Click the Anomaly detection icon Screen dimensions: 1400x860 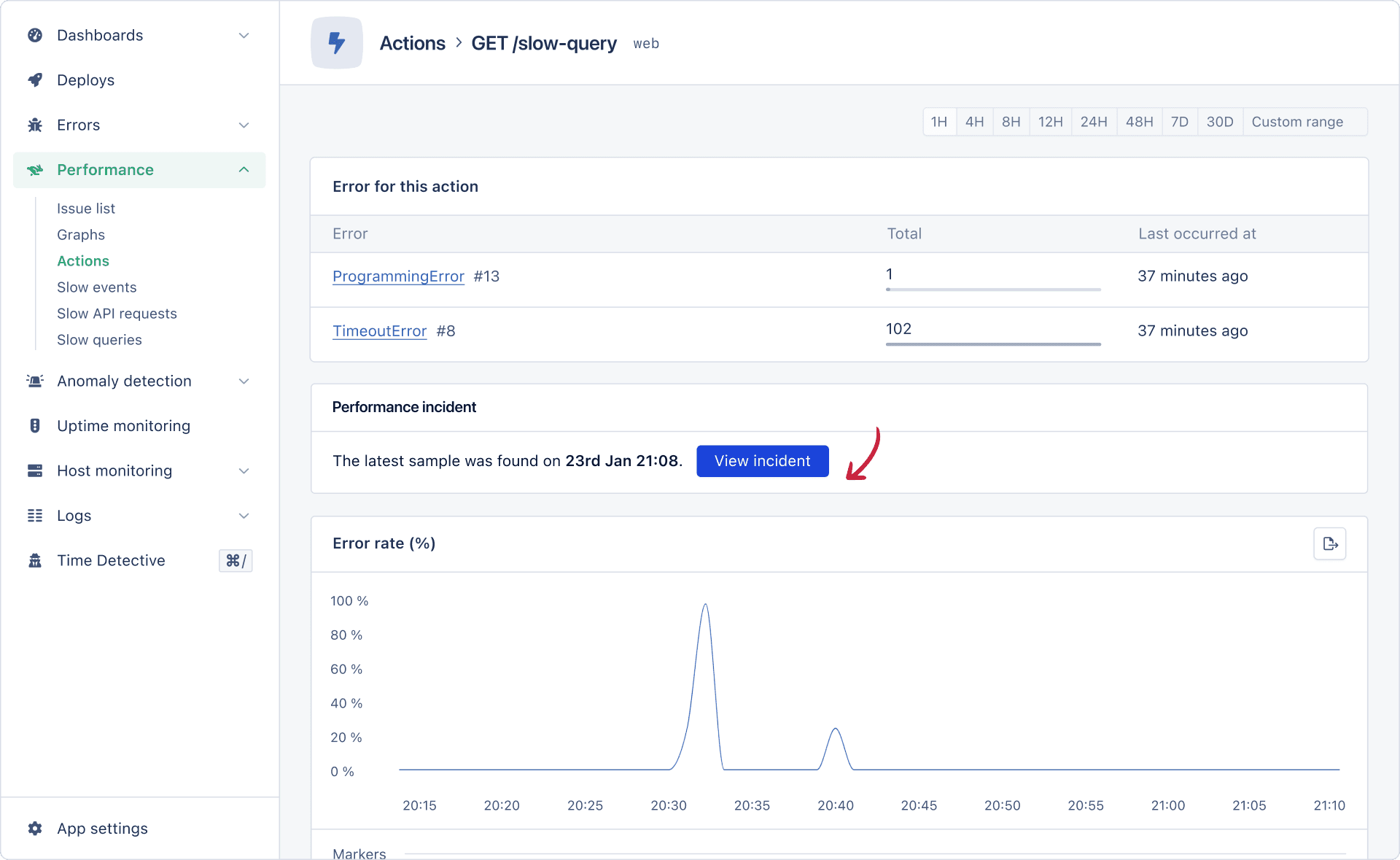[34, 381]
